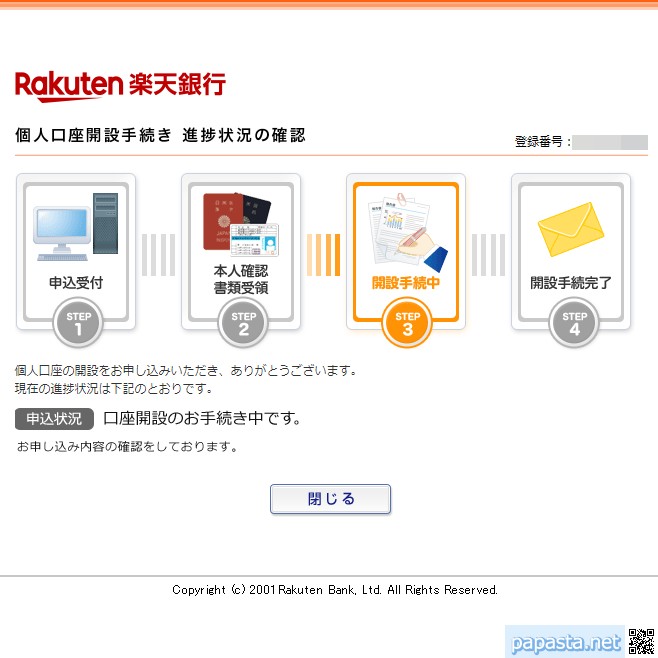Click the STEP 4 circle badge
Image resolution: width=658 pixels, height=658 pixels.
(574, 323)
